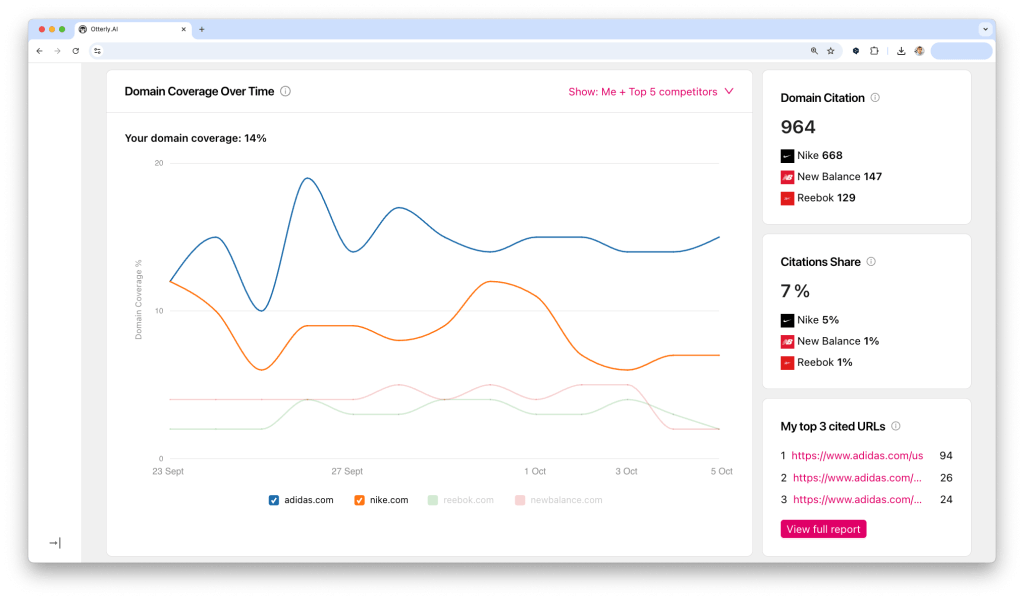
Task: Click info icon beside Domain Coverage Over Time
Action: click(285, 91)
